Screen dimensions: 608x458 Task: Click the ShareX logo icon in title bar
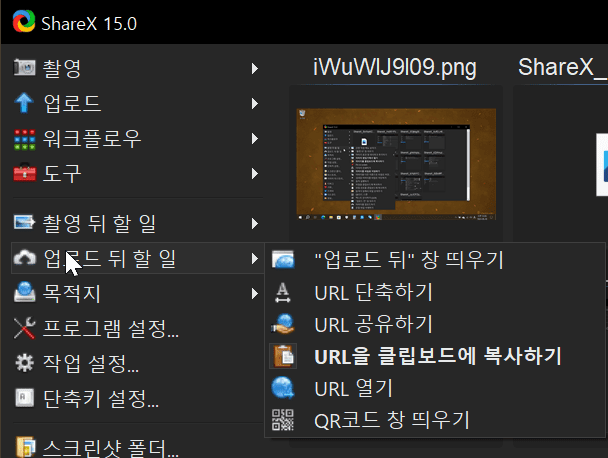(24, 21)
